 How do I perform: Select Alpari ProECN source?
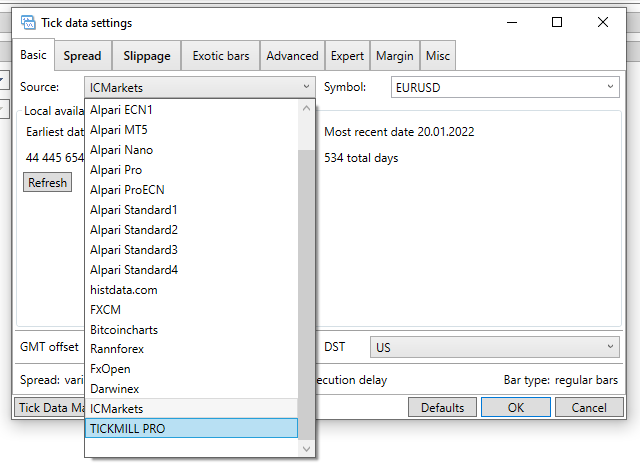pos(191,190)
